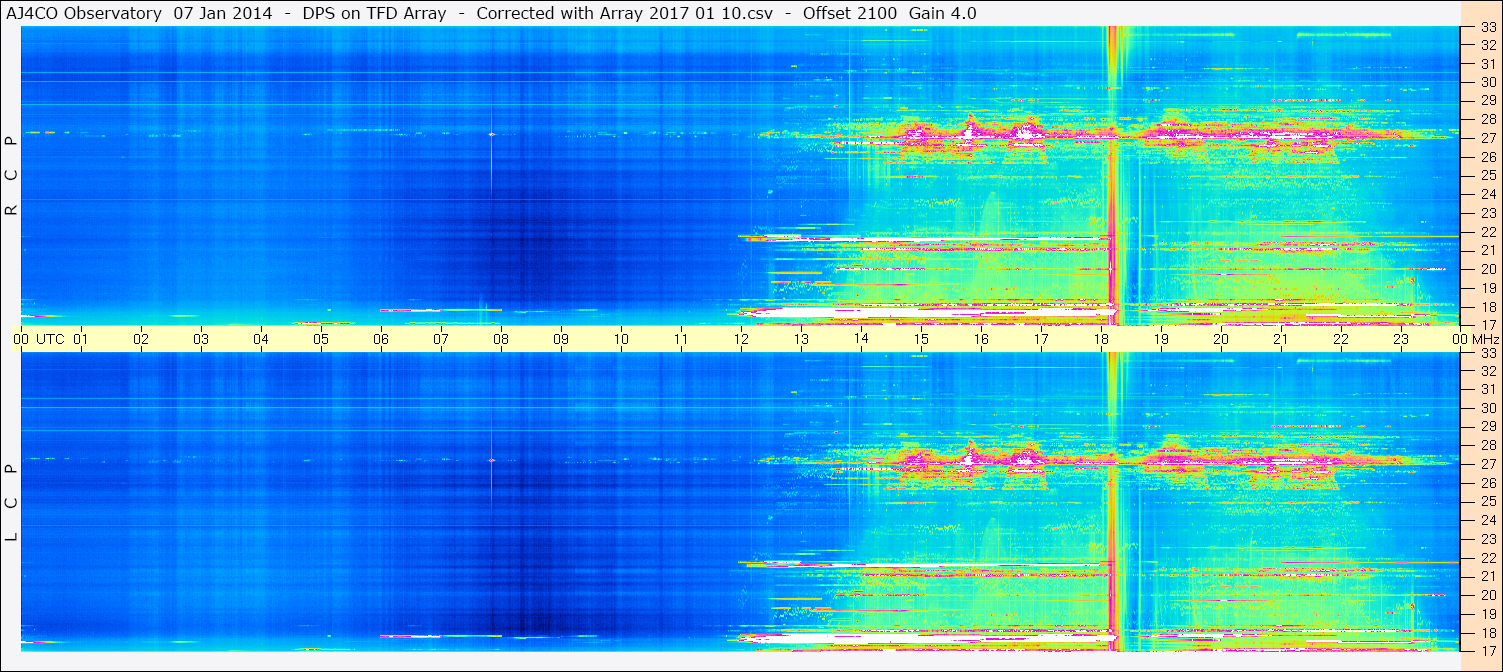The height and width of the screenshot is (672, 1503).
Task: Click the 21 hour mark on time axis
Action: (x=1281, y=339)
